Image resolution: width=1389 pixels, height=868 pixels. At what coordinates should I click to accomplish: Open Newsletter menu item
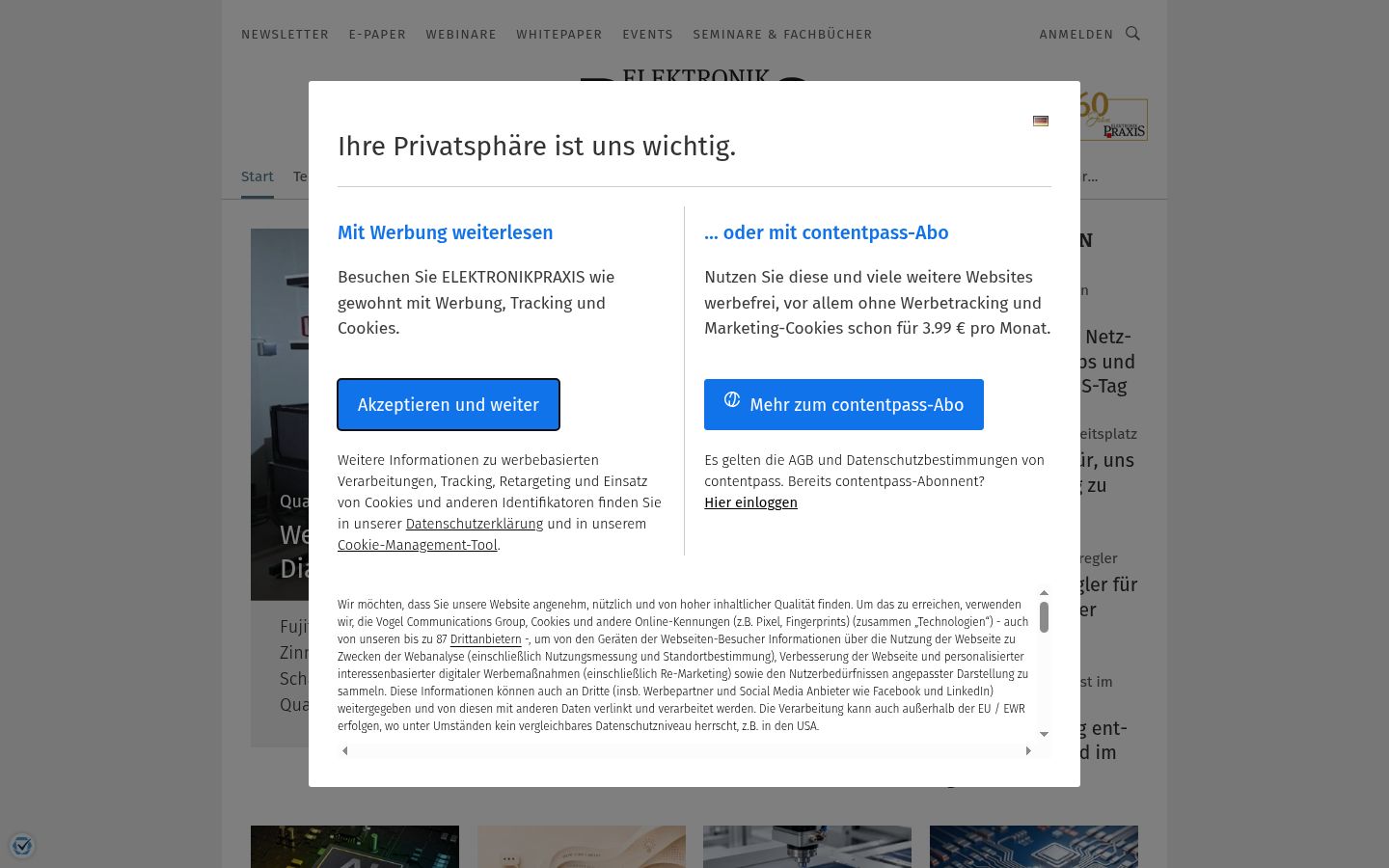[285, 35]
